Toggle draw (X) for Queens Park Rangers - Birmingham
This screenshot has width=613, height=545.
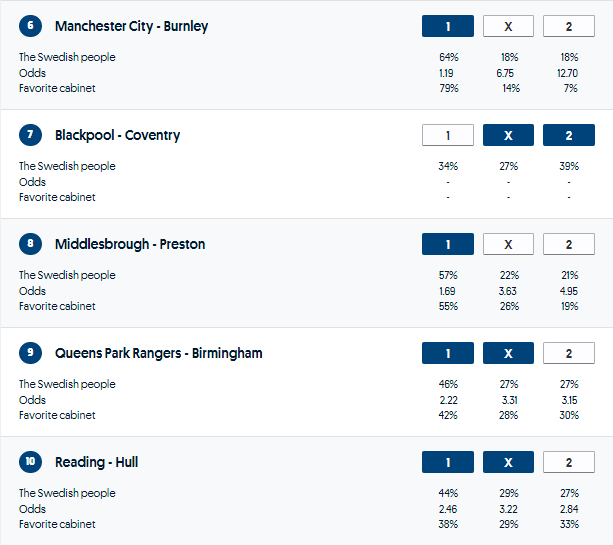tap(508, 353)
